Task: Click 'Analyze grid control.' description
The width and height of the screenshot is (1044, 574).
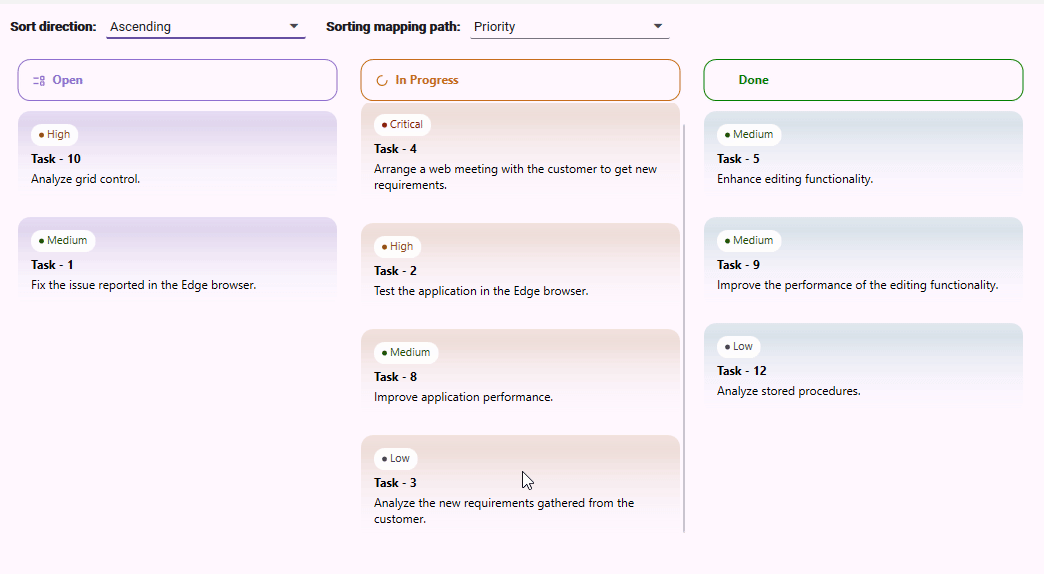Action: point(85,179)
